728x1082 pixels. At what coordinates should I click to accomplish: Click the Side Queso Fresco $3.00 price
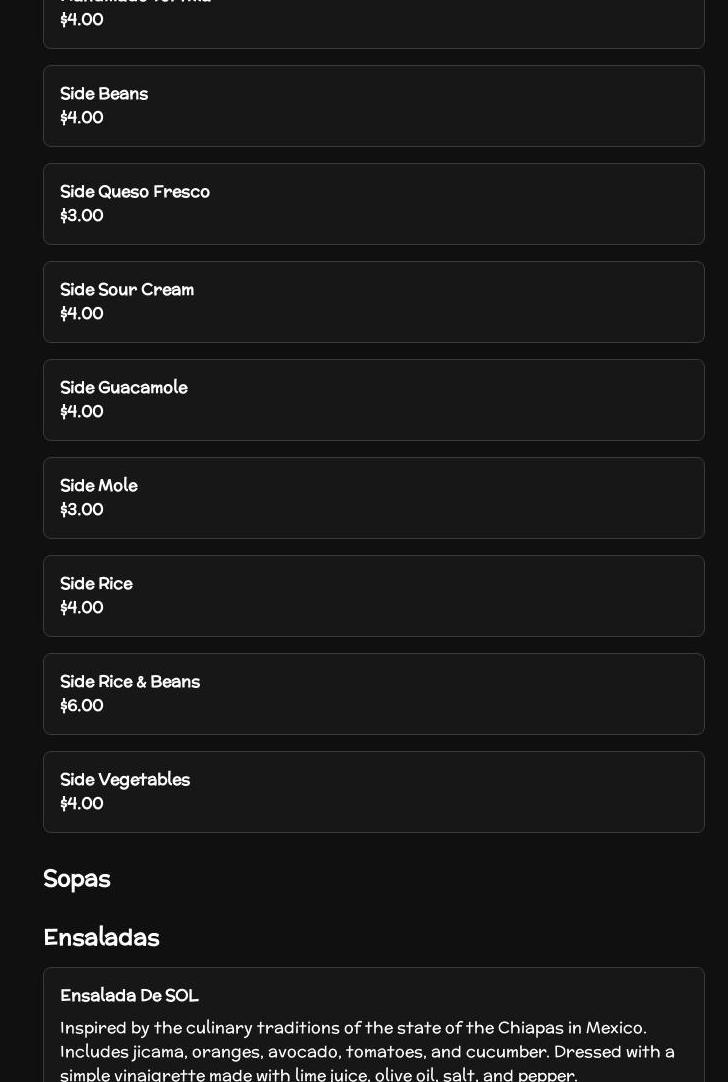coord(82,216)
